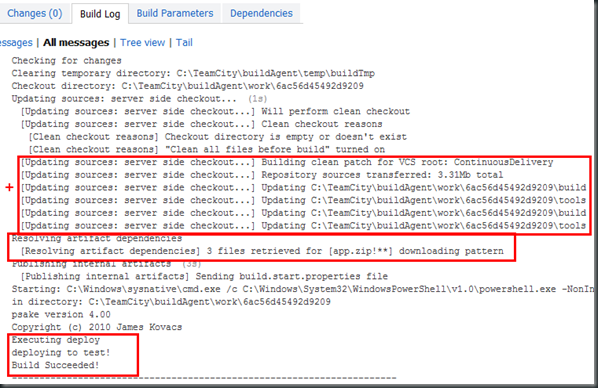This screenshot has width=598, height=388.
Task: Select 'Repository sources transferred: 3.31Mb total' line
Action: (x=262, y=175)
